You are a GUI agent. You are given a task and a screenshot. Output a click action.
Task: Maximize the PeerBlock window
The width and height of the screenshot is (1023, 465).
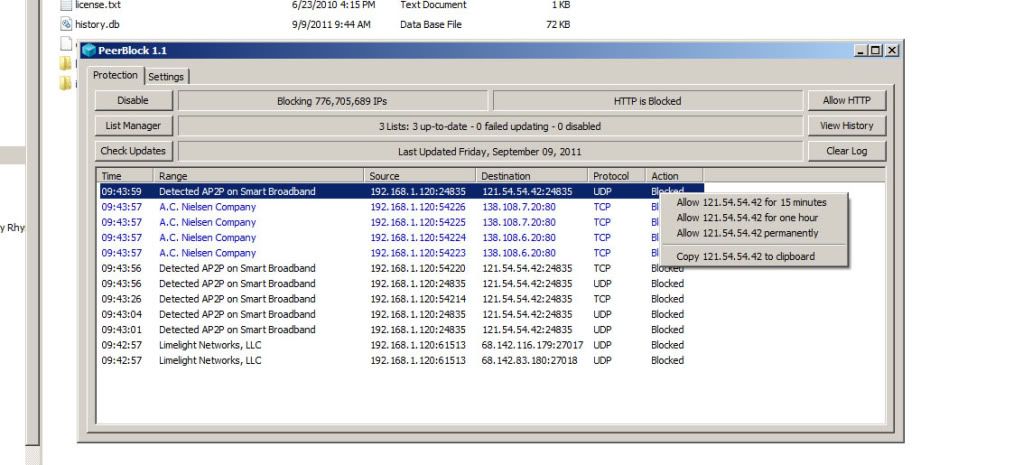click(877, 50)
